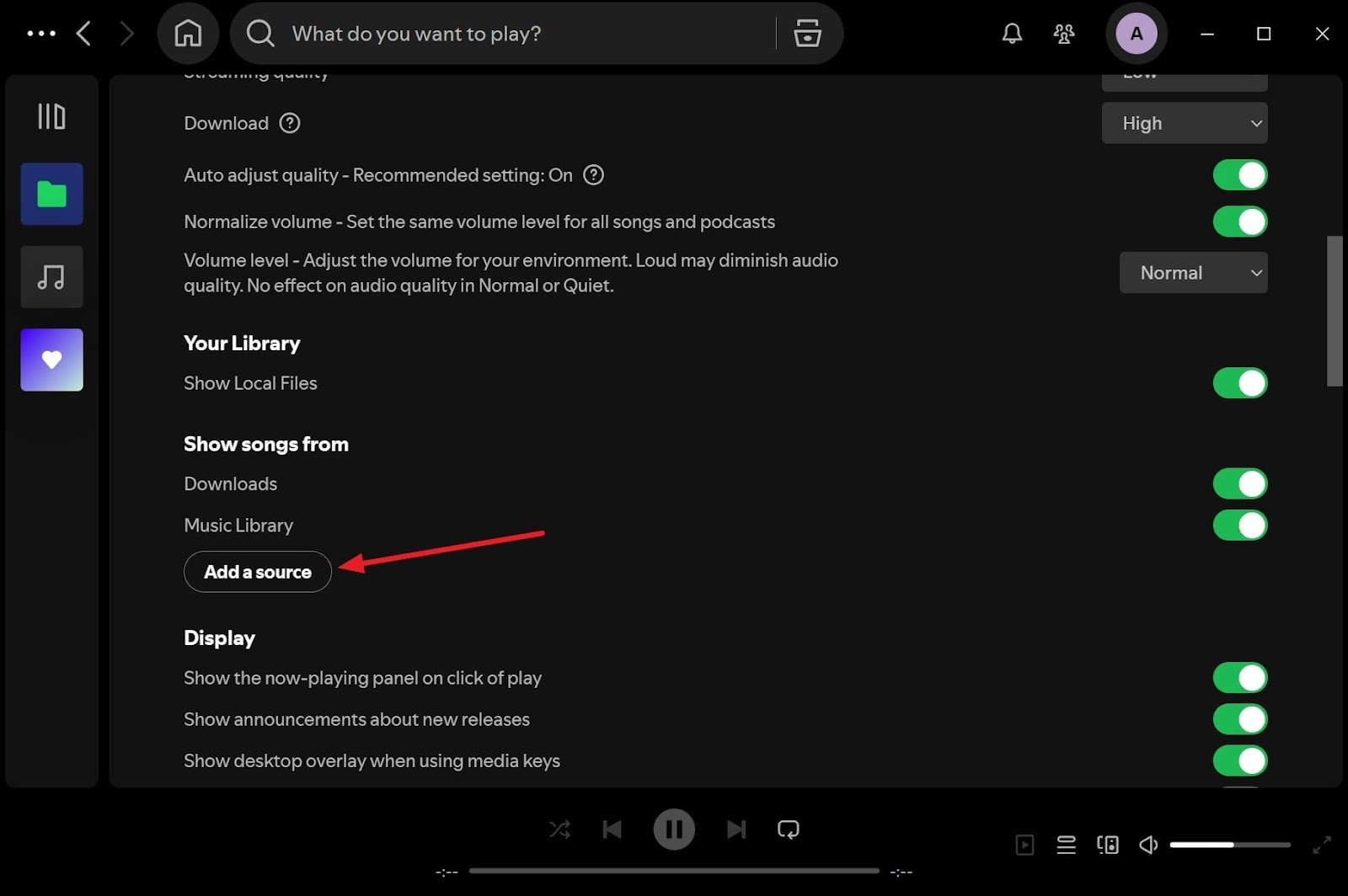Toggle Auto adjust quality switch
The width and height of the screenshot is (1348, 896).
point(1240,175)
